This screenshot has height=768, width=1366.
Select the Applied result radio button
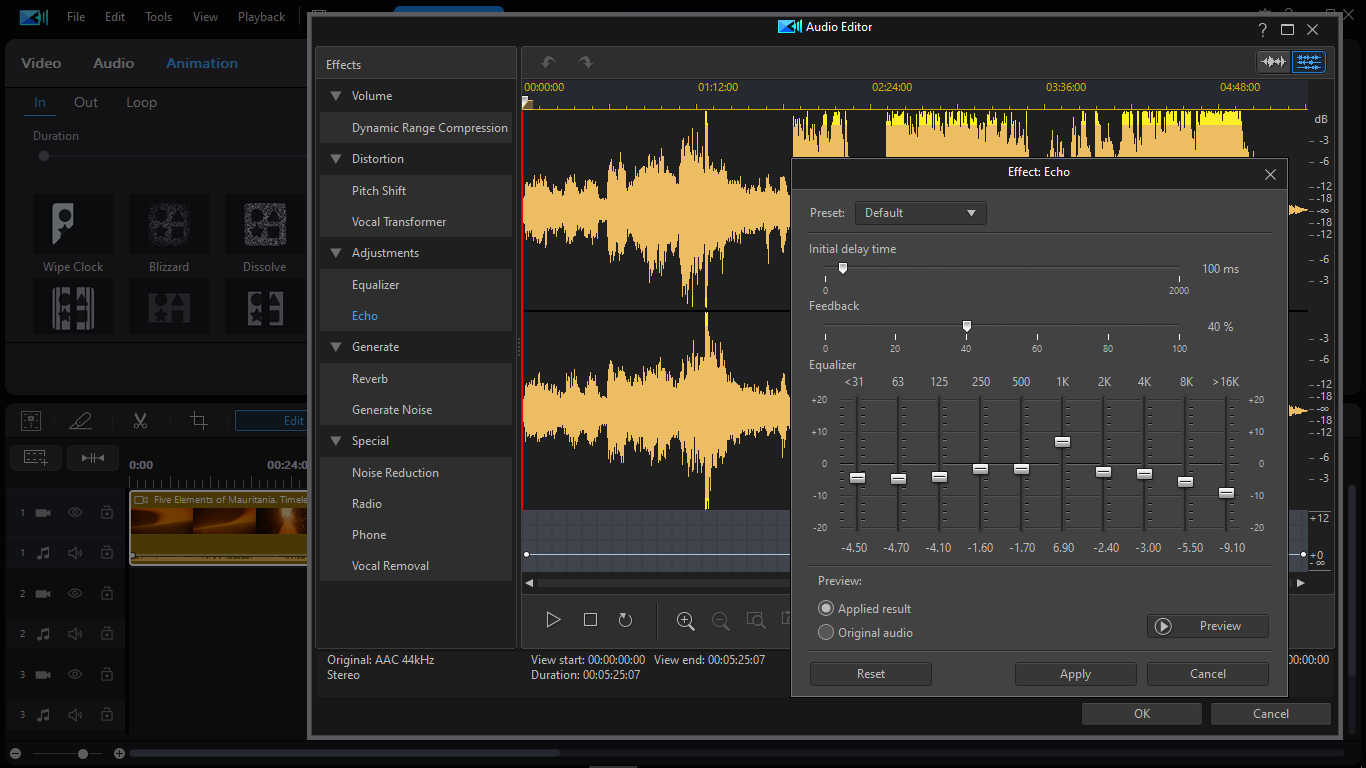(x=826, y=608)
